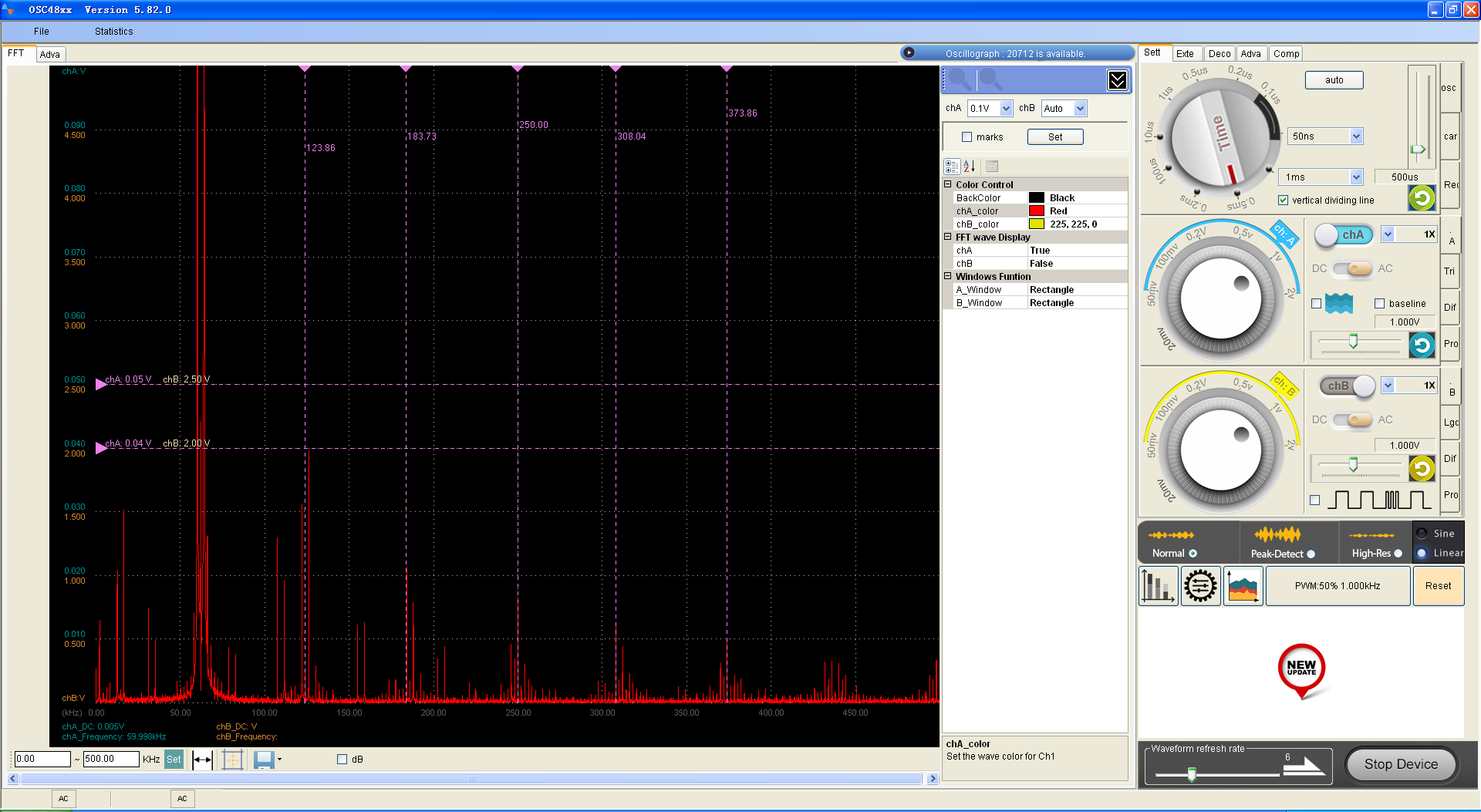
Task: Collapse the Color Control section
Action: coord(948,184)
